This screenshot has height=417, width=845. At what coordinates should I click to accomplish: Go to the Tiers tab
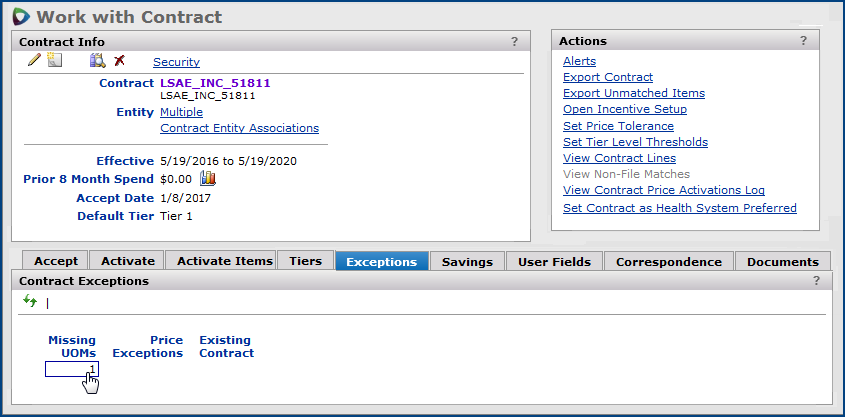click(x=305, y=261)
